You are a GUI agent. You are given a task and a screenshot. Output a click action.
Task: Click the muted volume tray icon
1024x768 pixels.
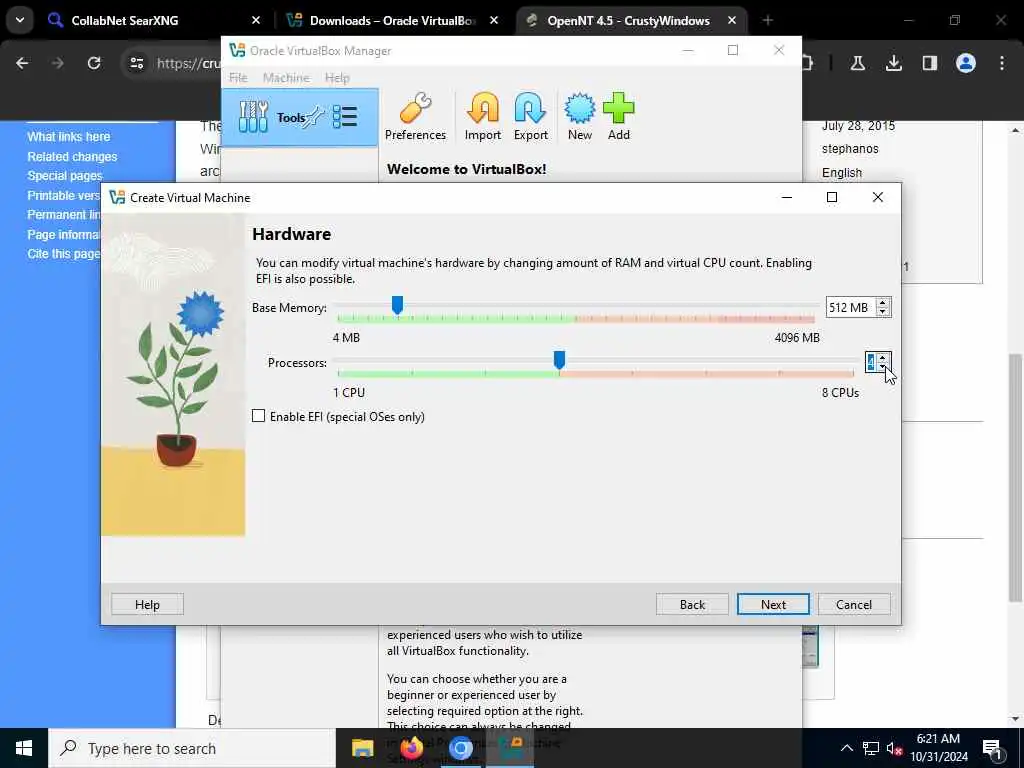coord(894,749)
